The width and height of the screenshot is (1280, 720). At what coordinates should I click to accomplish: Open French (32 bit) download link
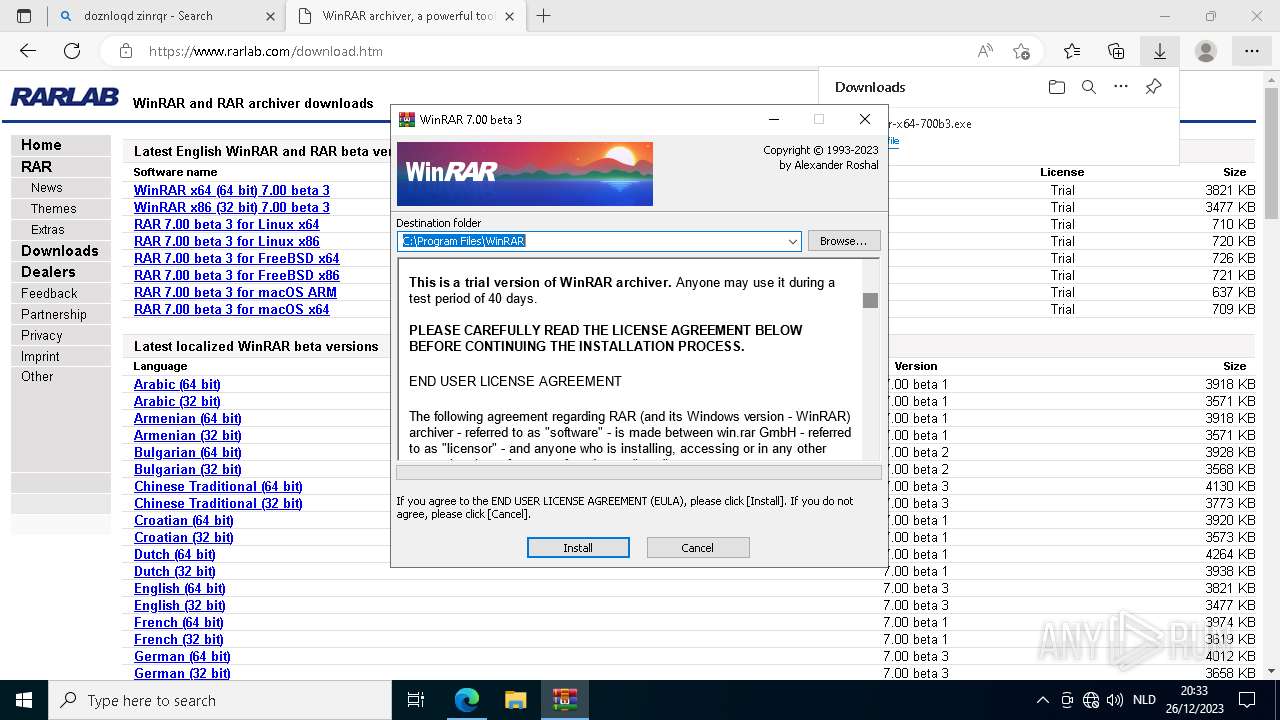pyautogui.click(x=179, y=639)
